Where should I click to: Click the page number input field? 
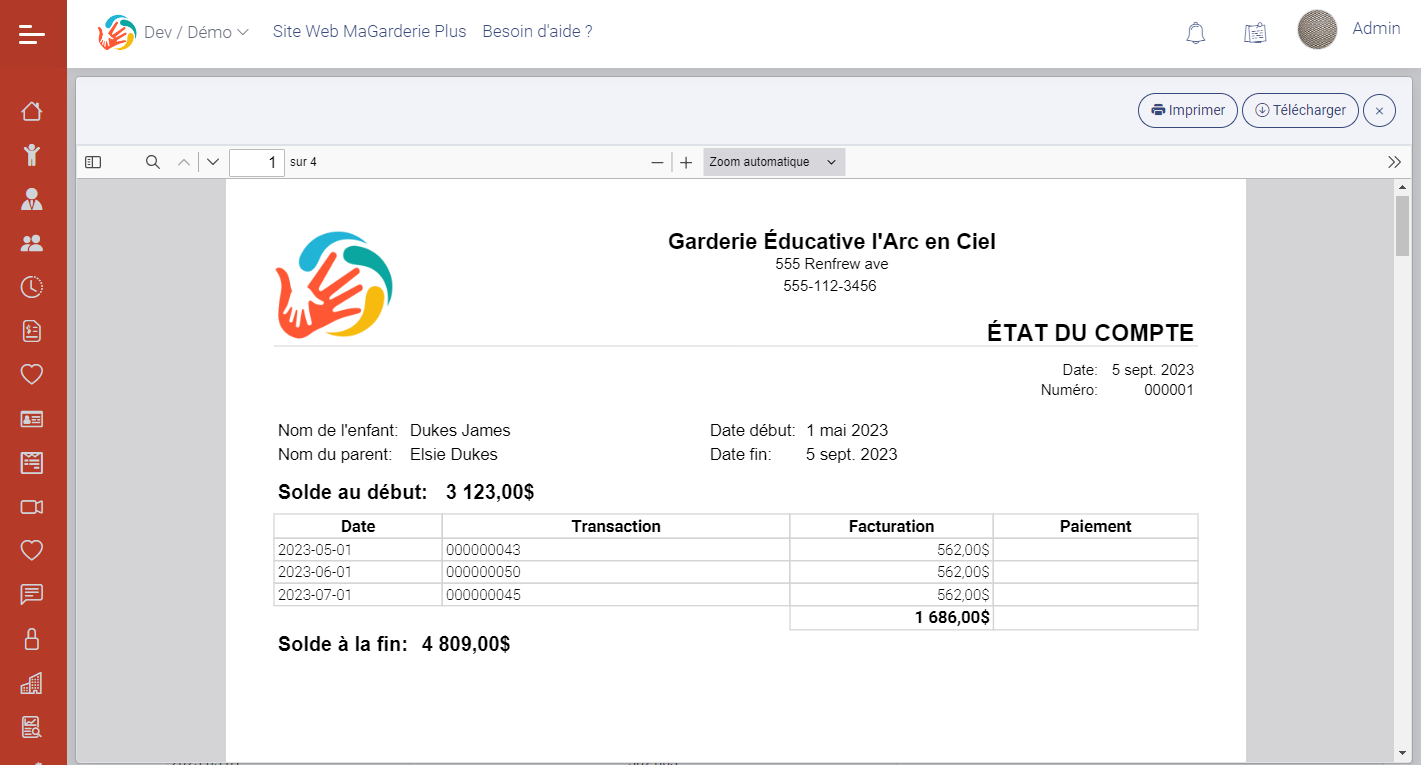point(256,162)
